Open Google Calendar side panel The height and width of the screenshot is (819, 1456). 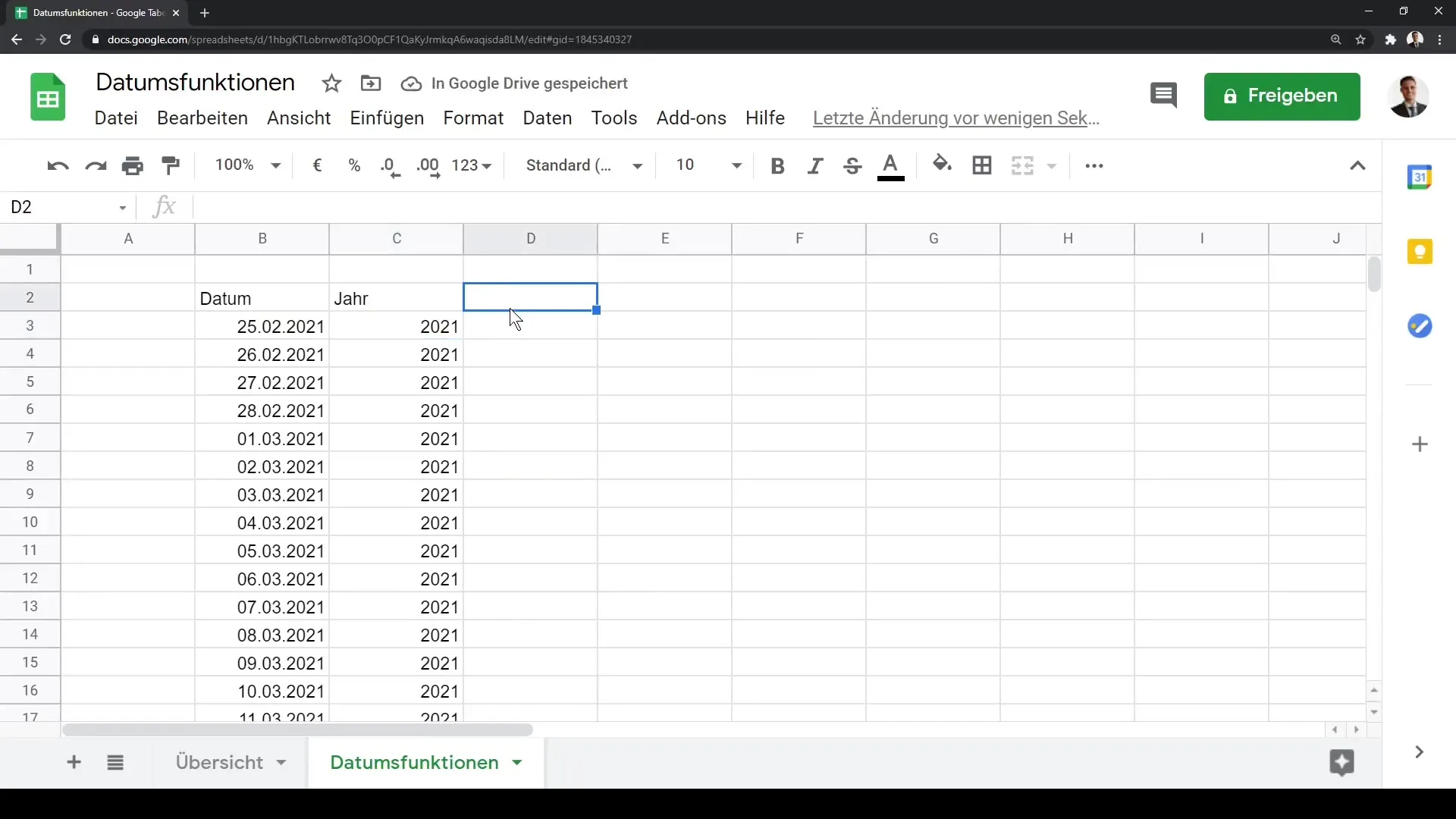1420,177
